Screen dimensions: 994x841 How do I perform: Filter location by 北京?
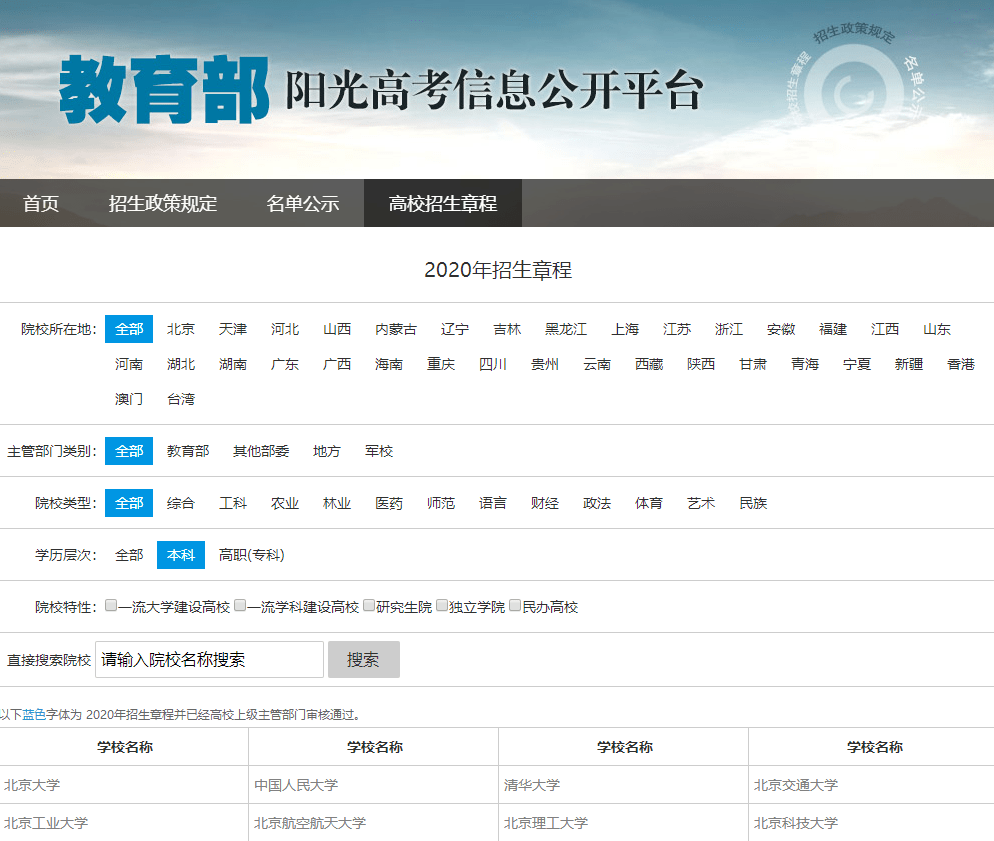tap(181, 329)
